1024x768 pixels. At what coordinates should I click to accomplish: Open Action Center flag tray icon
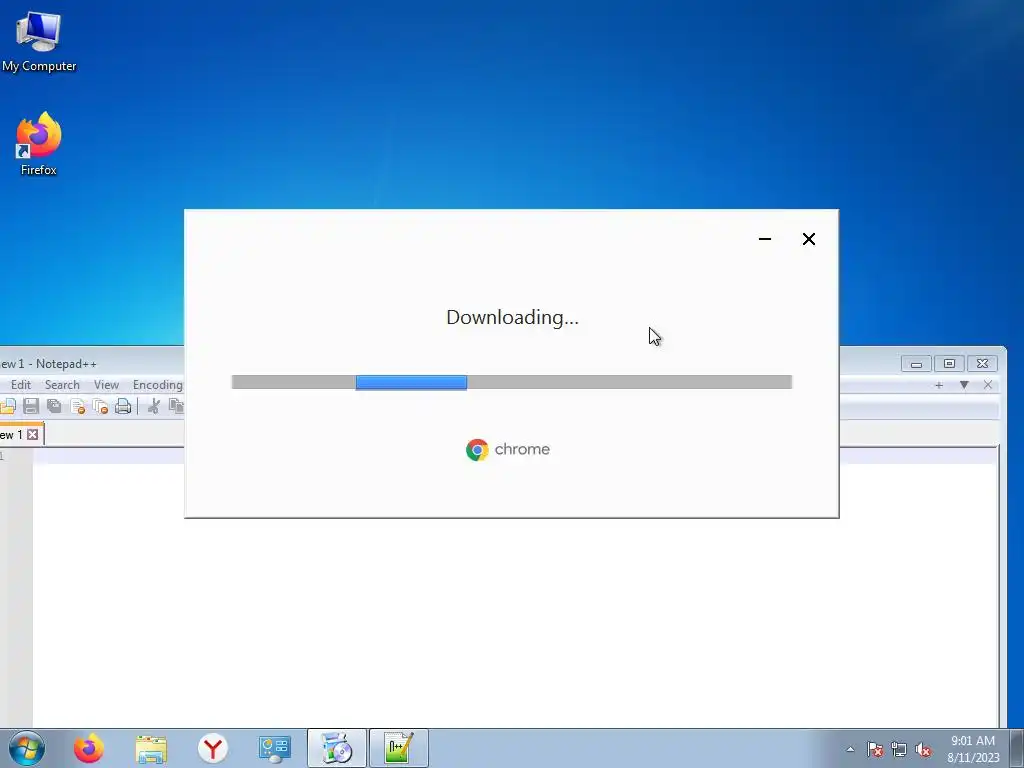[875, 749]
